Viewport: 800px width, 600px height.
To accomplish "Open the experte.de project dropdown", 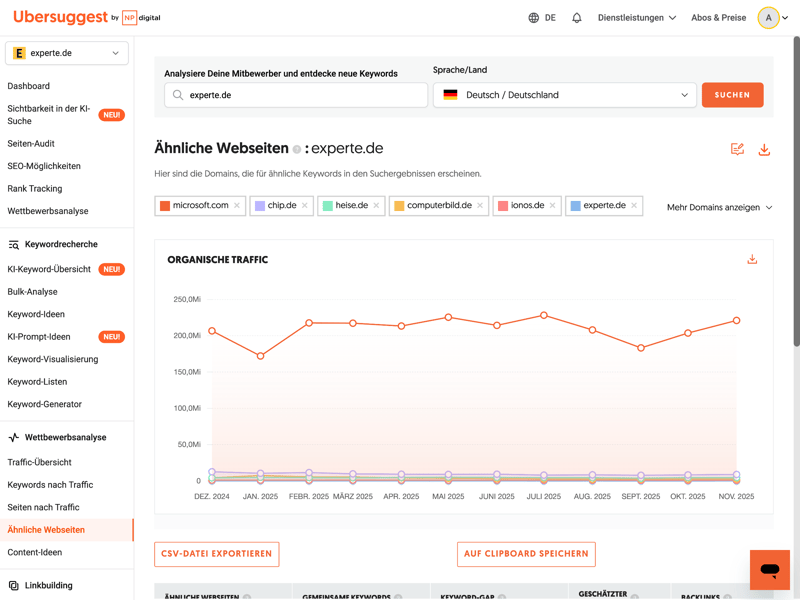I will [x=67, y=53].
